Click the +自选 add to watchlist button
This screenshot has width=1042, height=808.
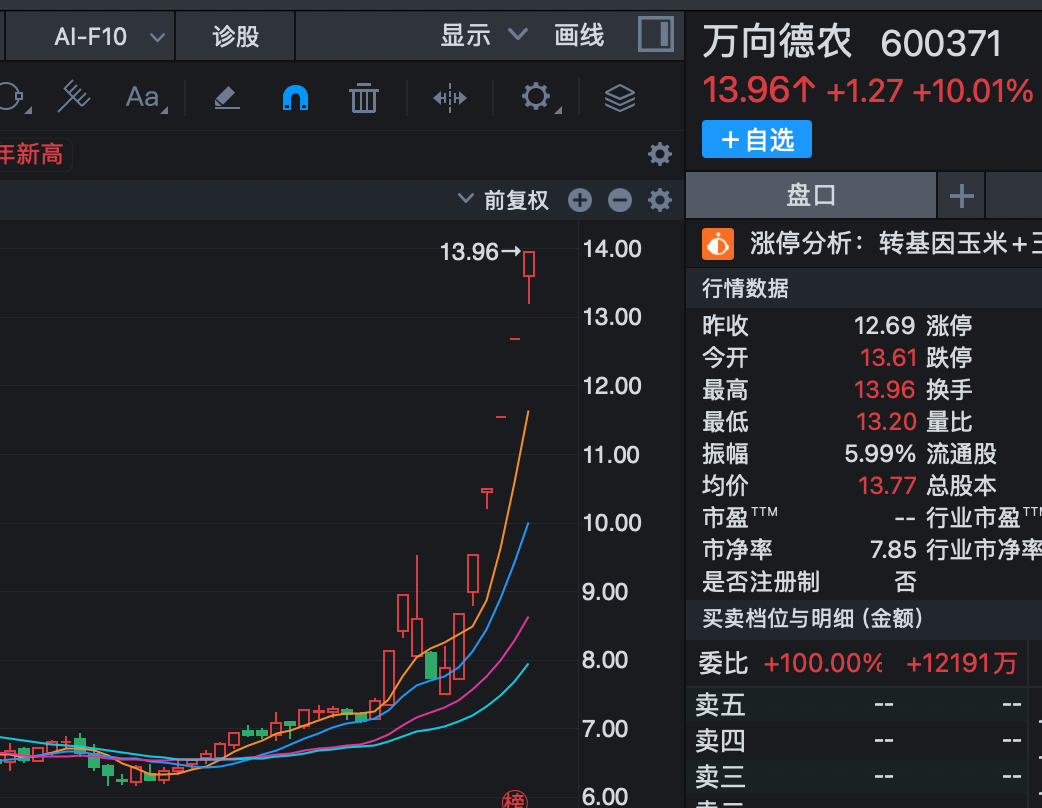pos(757,140)
